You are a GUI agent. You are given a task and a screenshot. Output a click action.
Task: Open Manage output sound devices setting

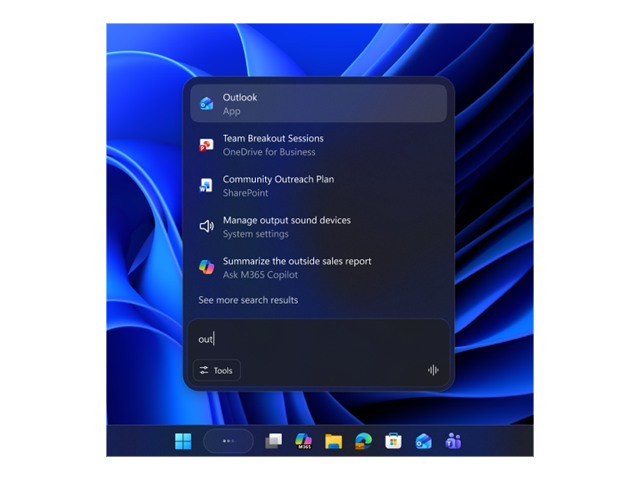318,227
